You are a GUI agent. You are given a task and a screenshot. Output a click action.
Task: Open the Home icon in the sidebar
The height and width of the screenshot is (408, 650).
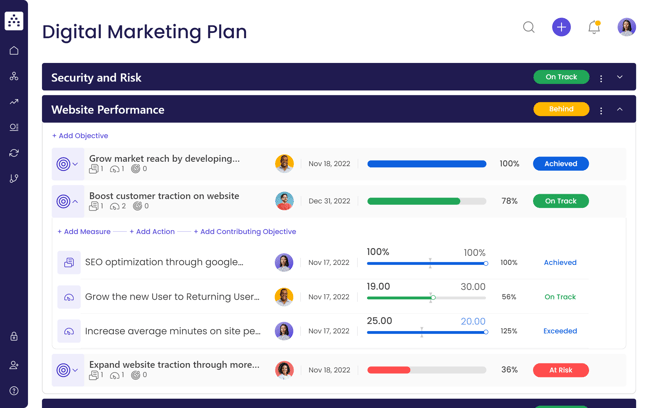click(x=14, y=51)
